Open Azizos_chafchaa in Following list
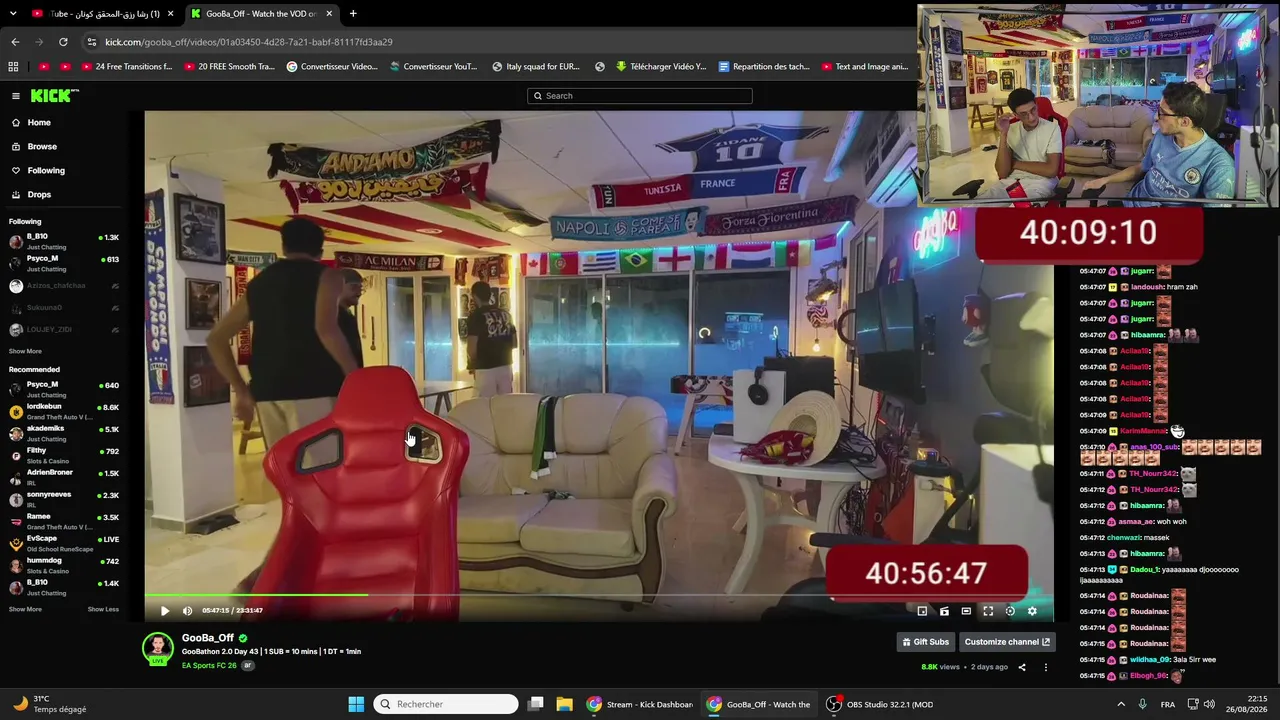Image resolution: width=1280 pixels, height=720 pixels. click(x=64, y=285)
